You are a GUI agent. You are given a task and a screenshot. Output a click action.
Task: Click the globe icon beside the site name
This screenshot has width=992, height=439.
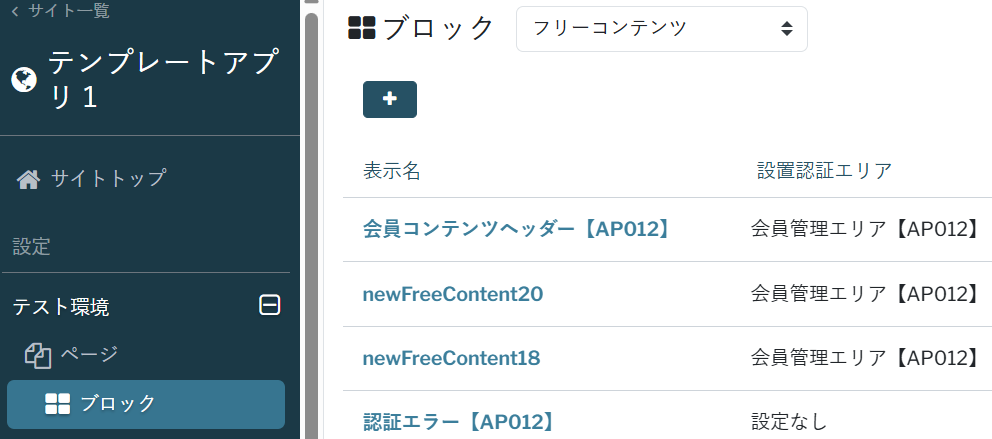coord(24,79)
